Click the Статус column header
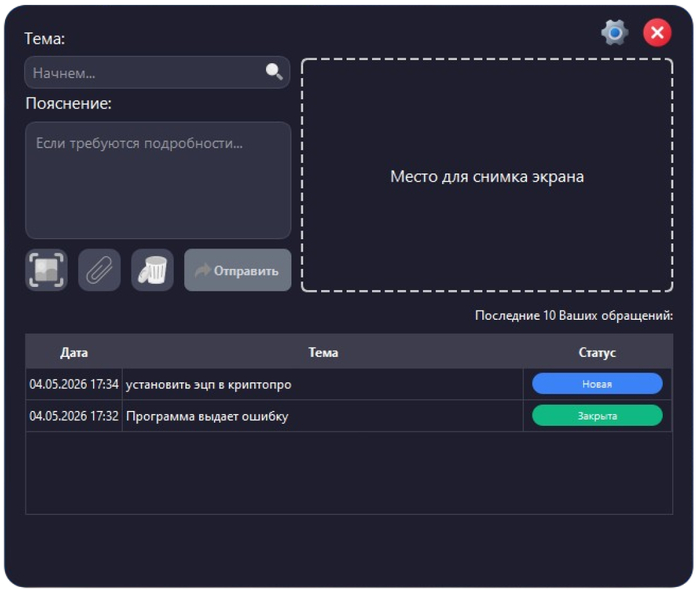The width and height of the screenshot is (700, 590). pyautogui.click(x=597, y=353)
